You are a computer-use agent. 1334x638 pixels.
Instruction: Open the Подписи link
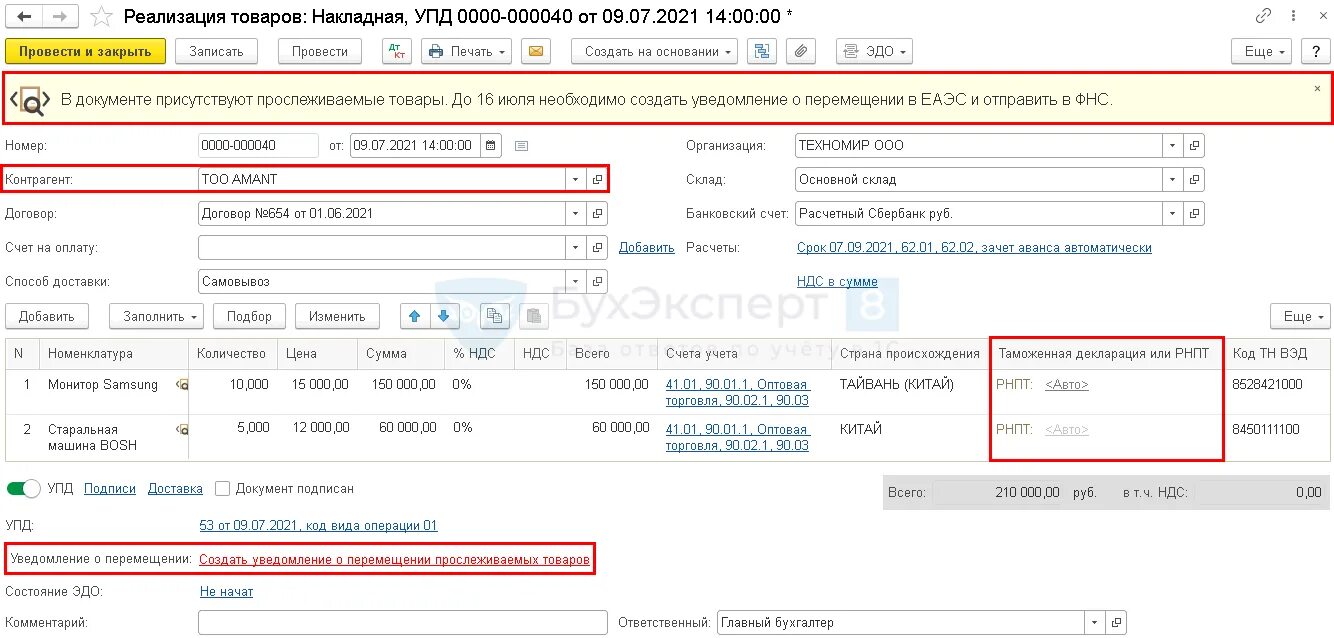point(110,489)
